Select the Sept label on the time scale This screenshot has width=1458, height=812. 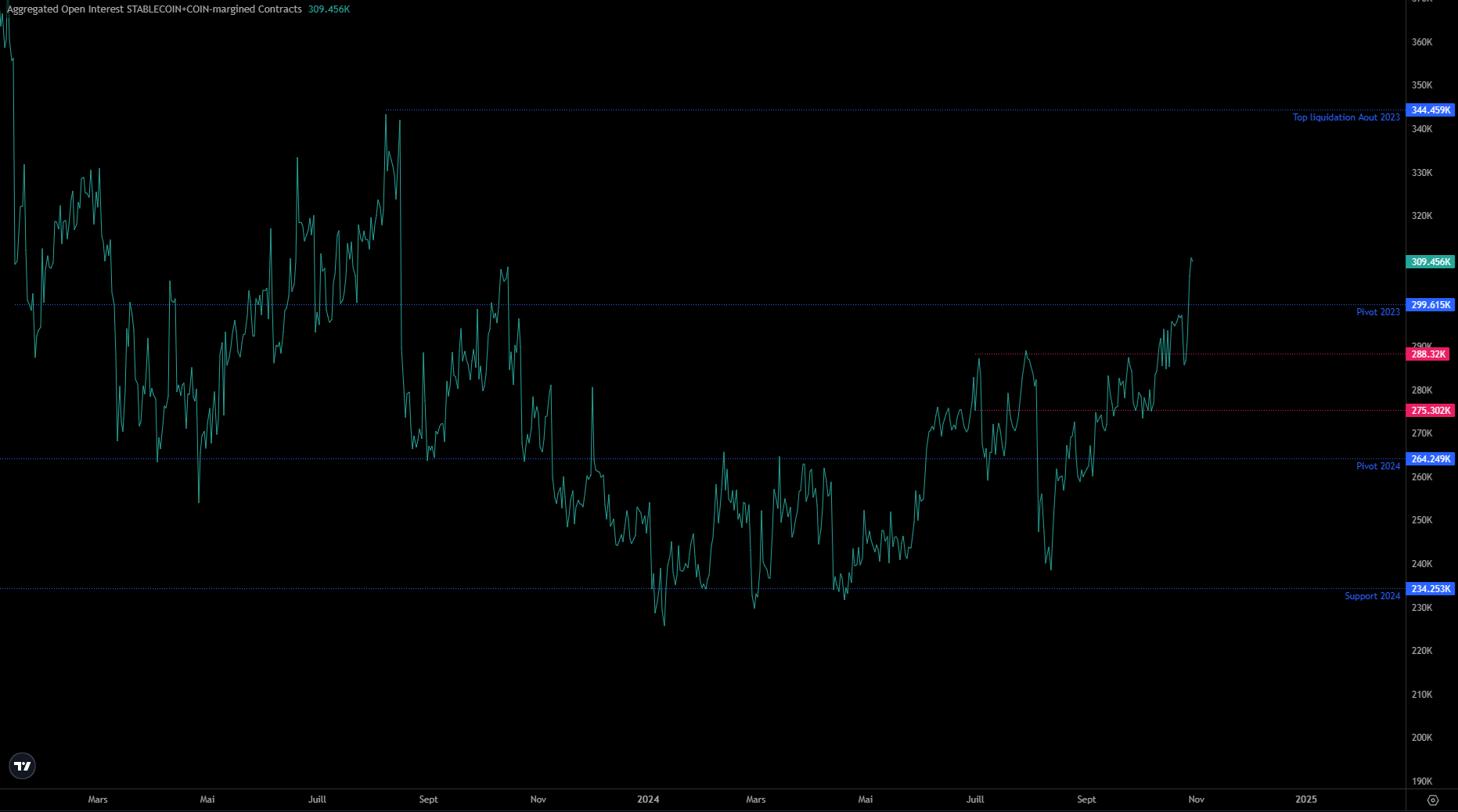tap(428, 799)
